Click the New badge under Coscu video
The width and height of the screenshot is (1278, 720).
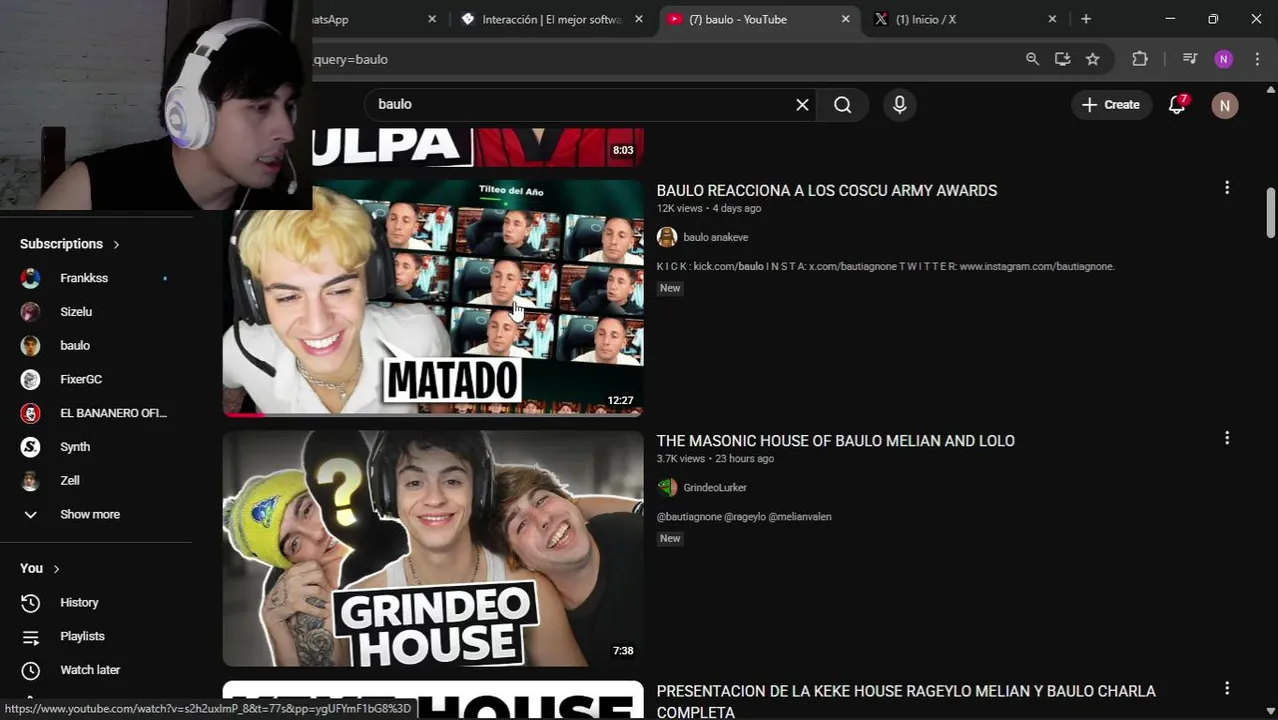670,288
